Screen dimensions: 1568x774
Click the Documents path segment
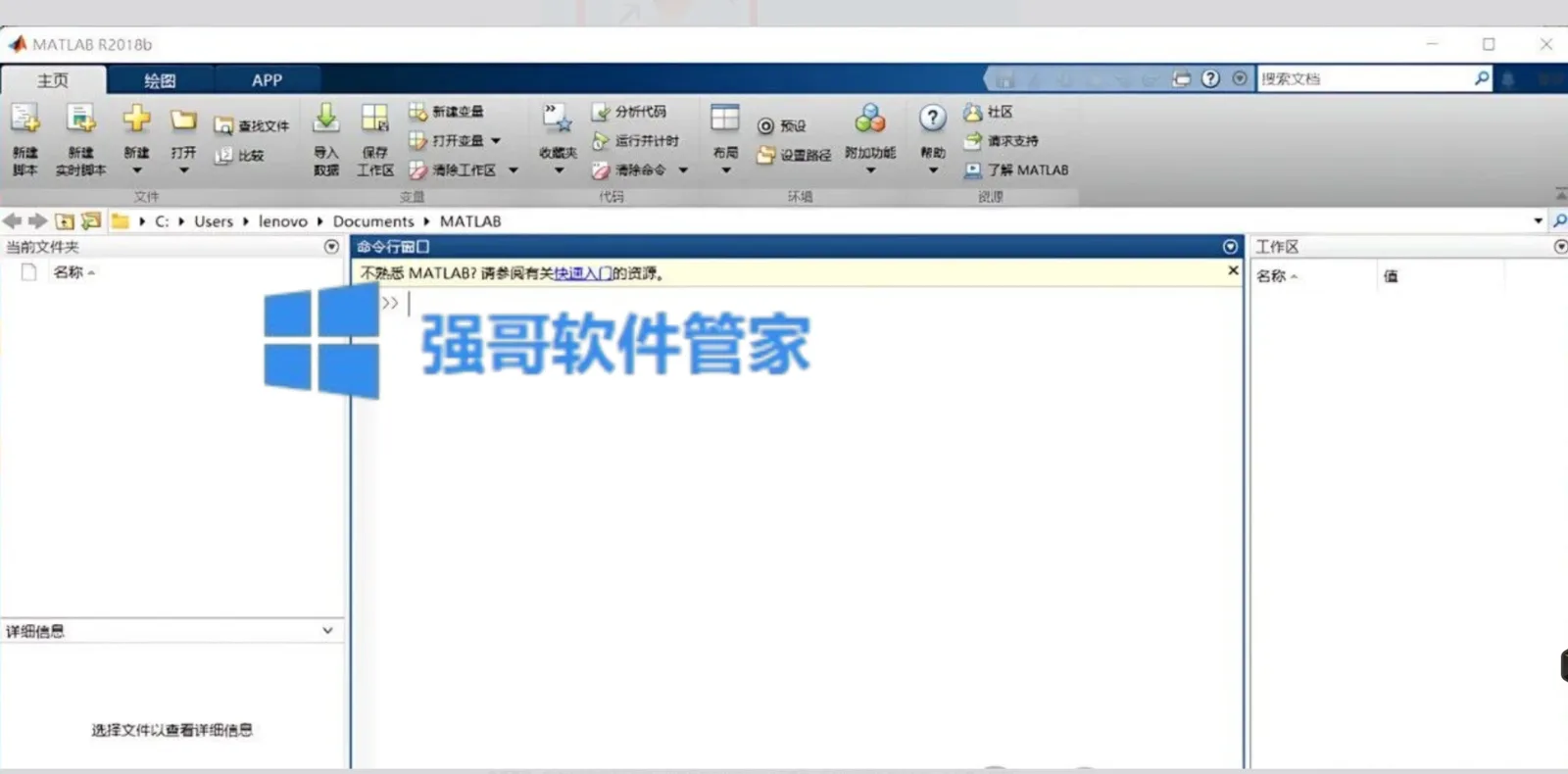coord(373,221)
